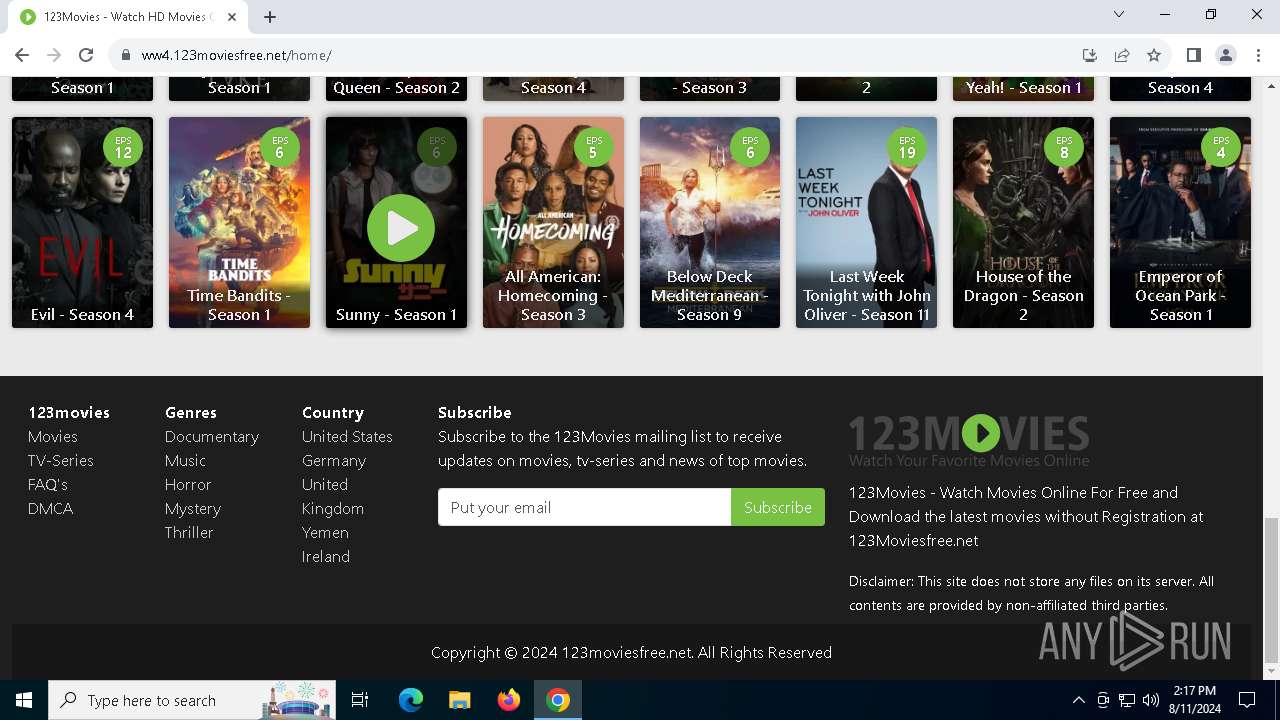Launch Microsoft Edge from taskbar
The image size is (1280, 720).
point(411,700)
